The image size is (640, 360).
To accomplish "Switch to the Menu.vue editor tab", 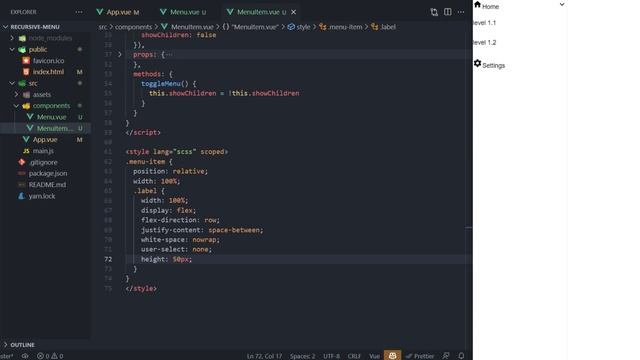I will (183, 12).
